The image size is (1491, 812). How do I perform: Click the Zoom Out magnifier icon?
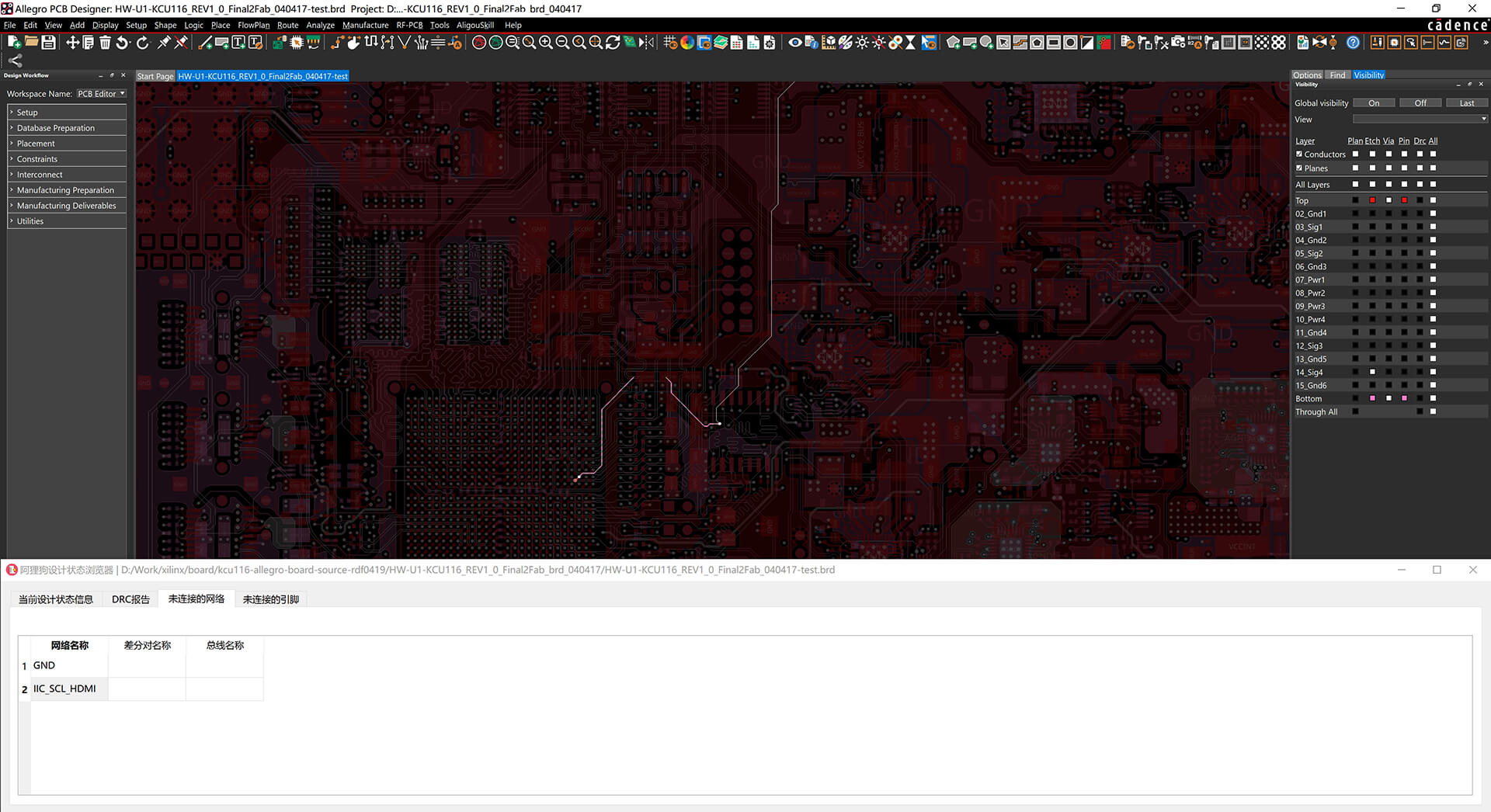pos(562,42)
